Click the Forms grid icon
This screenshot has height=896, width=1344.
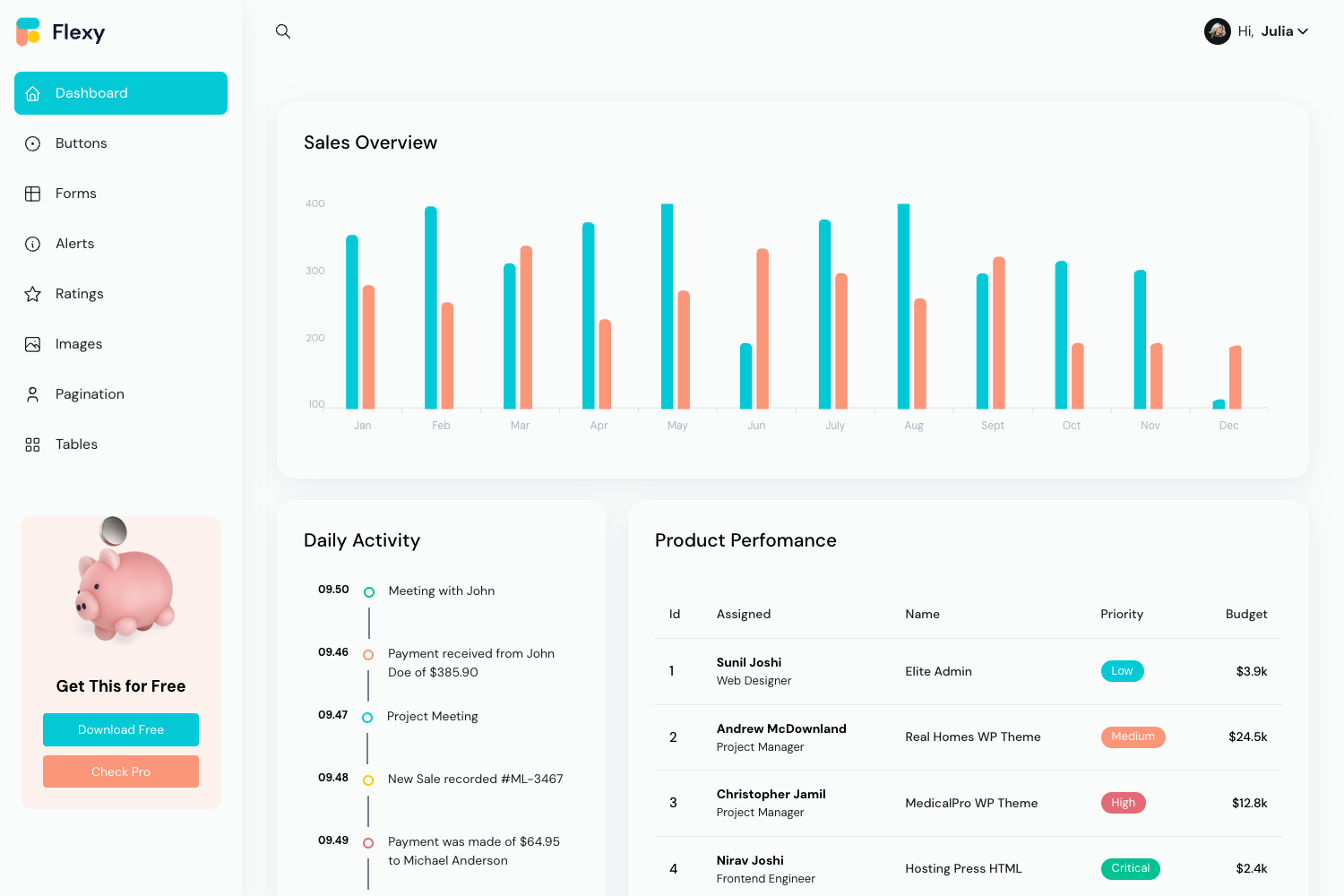point(33,193)
